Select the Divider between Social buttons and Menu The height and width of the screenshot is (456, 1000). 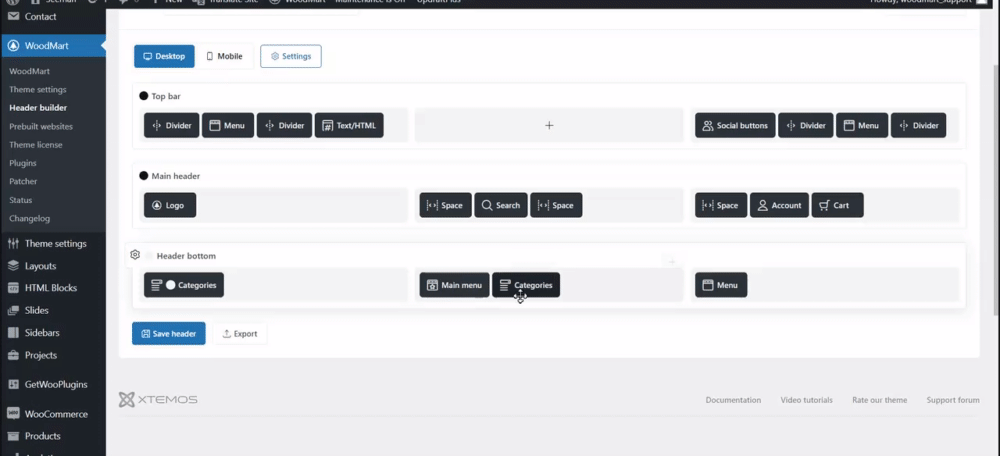[805, 126]
